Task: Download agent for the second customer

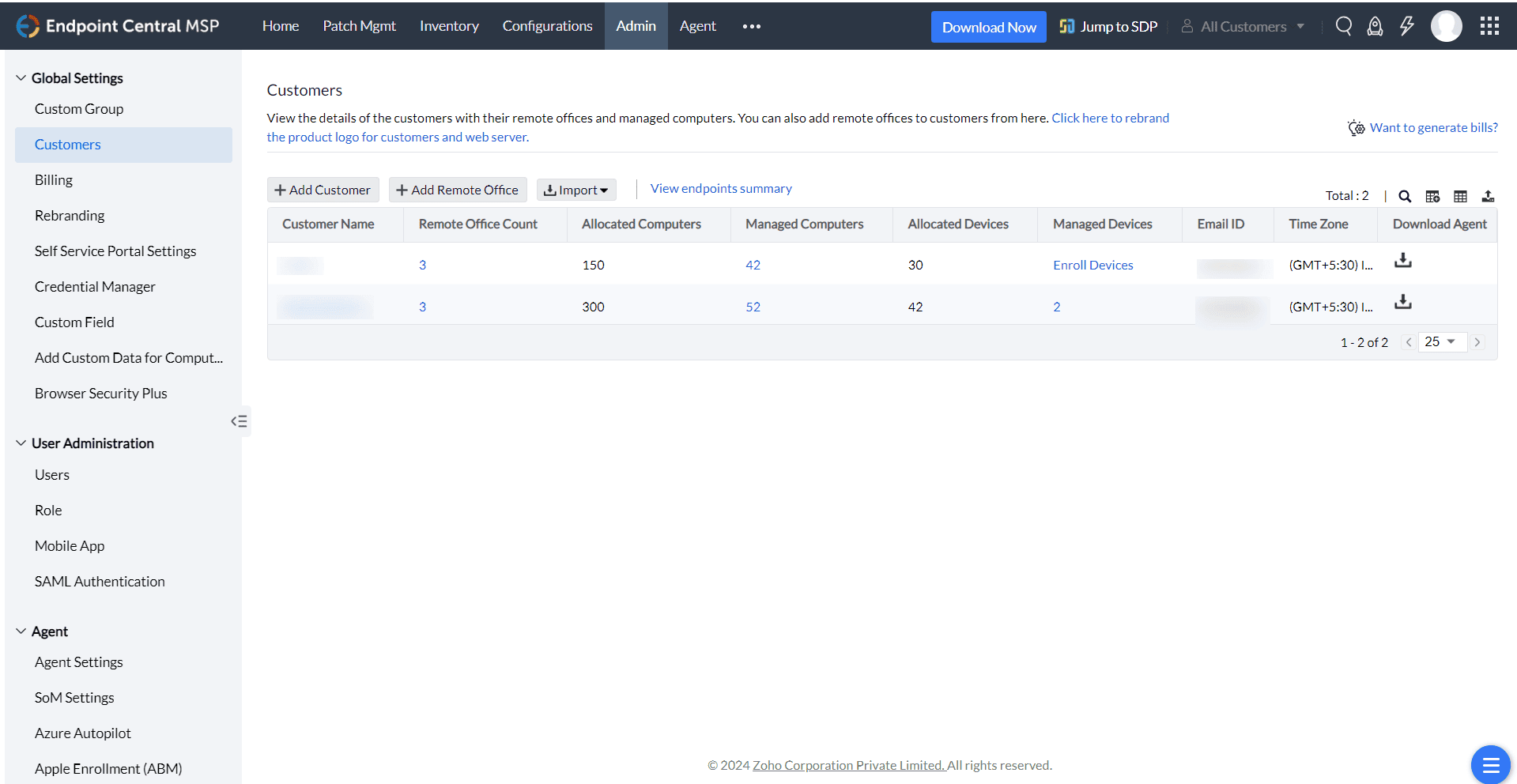Action: (x=1403, y=303)
